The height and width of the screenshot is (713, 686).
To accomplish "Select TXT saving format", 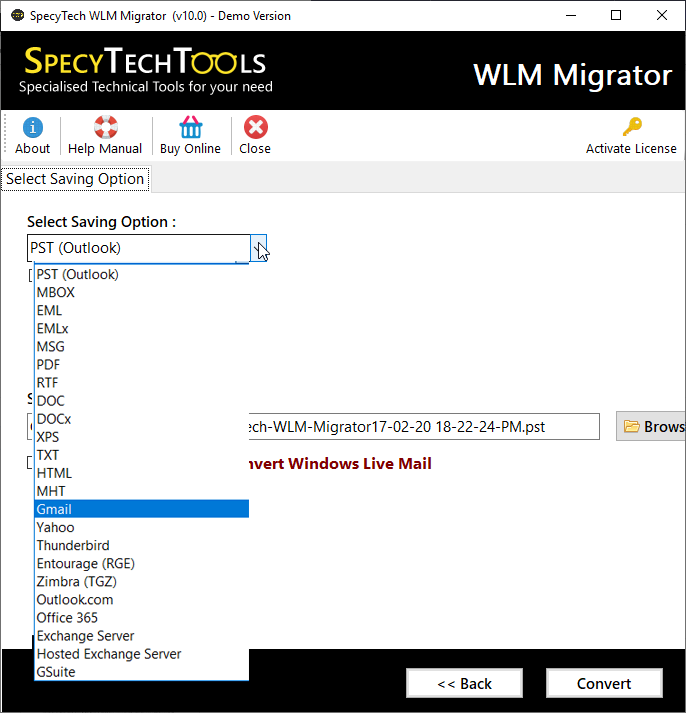I will (x=142, y=455).
